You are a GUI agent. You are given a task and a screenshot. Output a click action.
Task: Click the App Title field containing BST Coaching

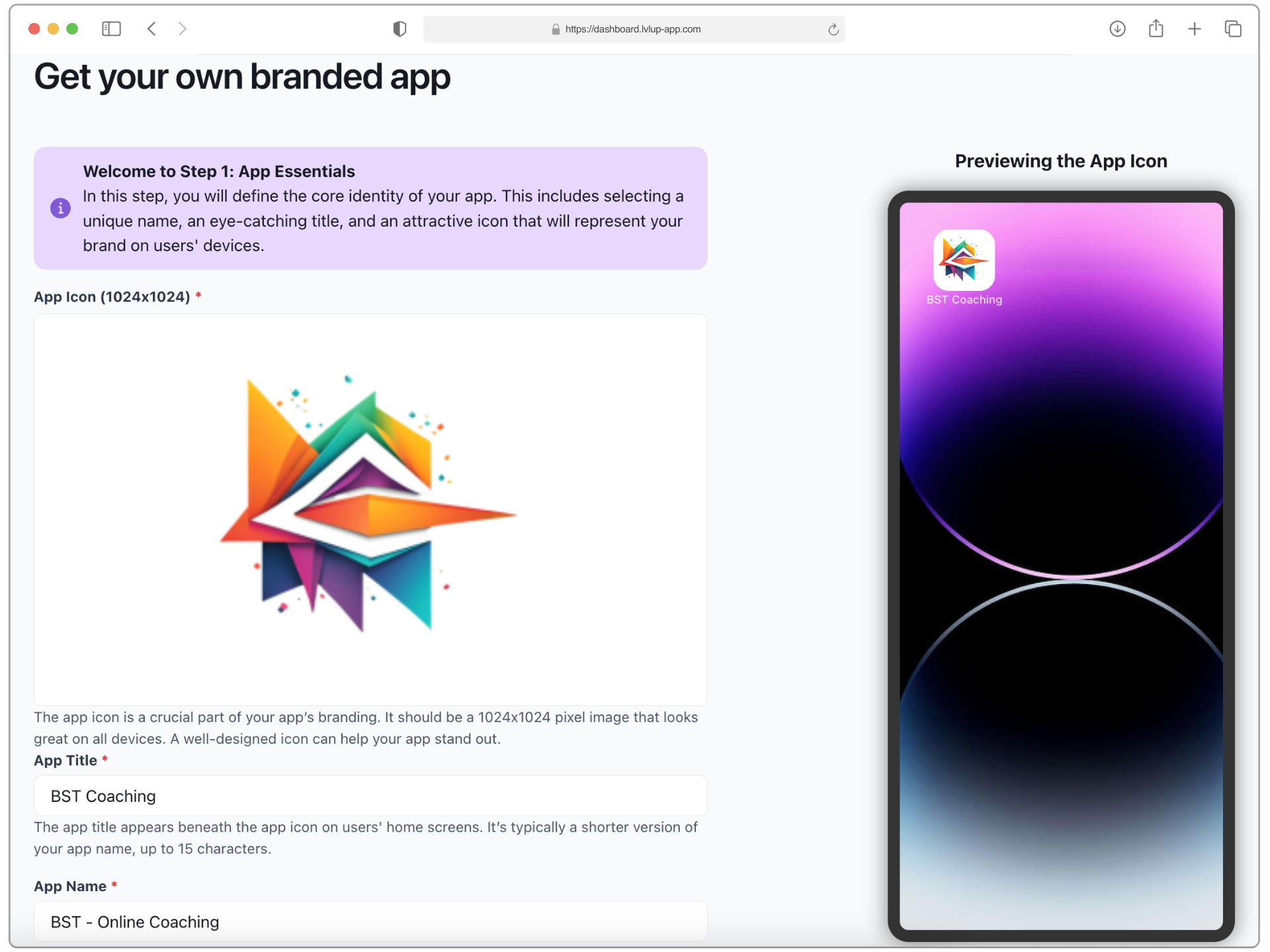coord(370,796)
